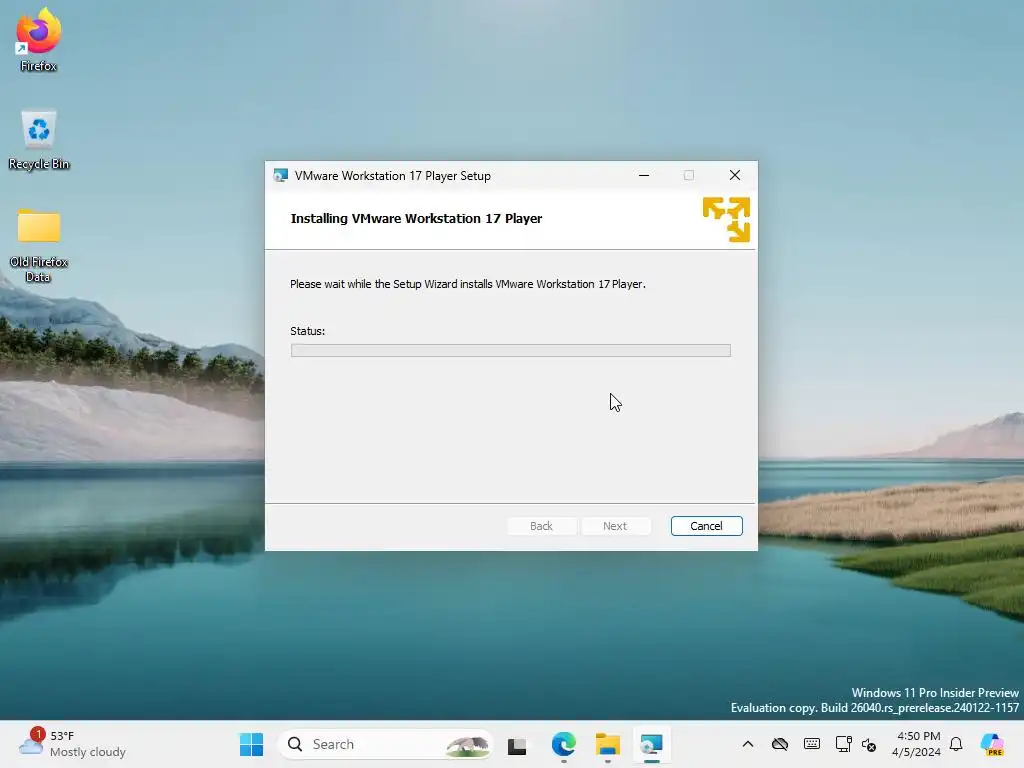Click the taskbar Search box
The height and width of the screenshot is (768, 1024).
386,744
